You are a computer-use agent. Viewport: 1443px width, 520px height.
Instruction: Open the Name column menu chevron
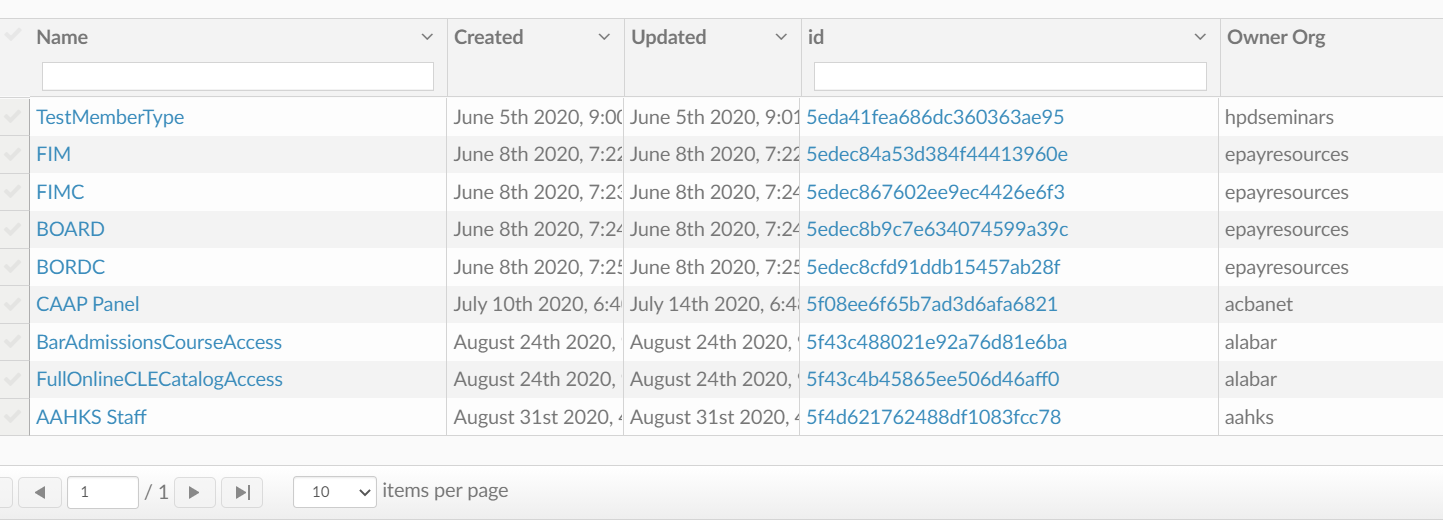coord(427,37)
